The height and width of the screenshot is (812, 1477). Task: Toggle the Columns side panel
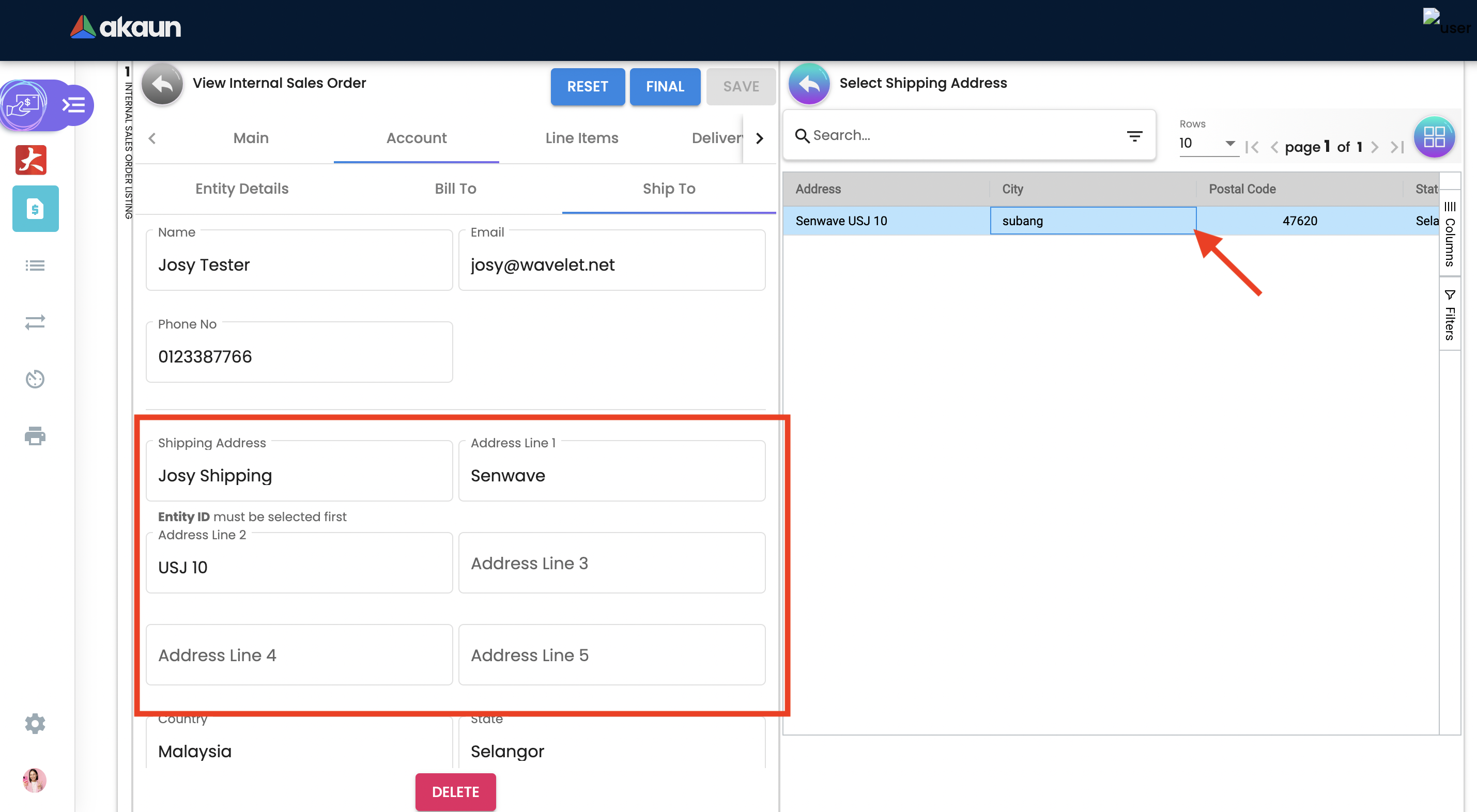[1450, 234]
